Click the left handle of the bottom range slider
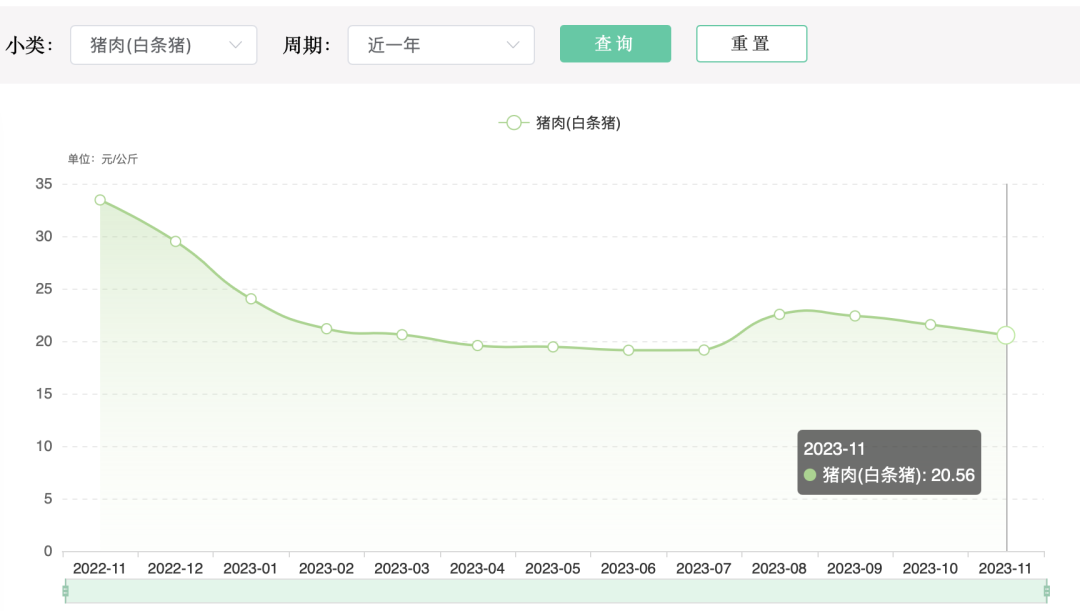The image size is (1080, 611). pos(64,589)
